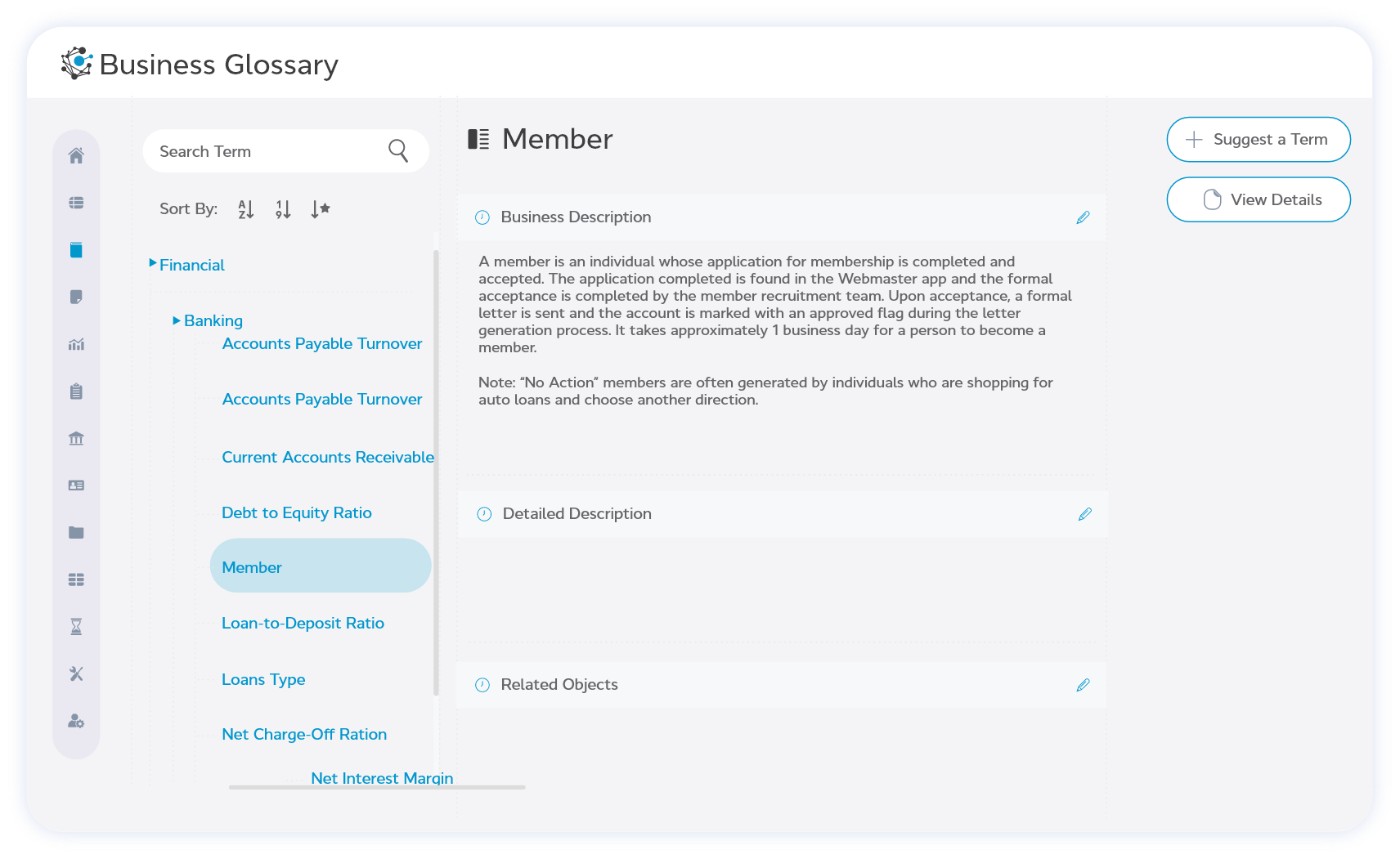Click the bank institution icon in sidebar
Viewport: 1400px width, 859px height.
pyautogui.click(x=76, y=438)
